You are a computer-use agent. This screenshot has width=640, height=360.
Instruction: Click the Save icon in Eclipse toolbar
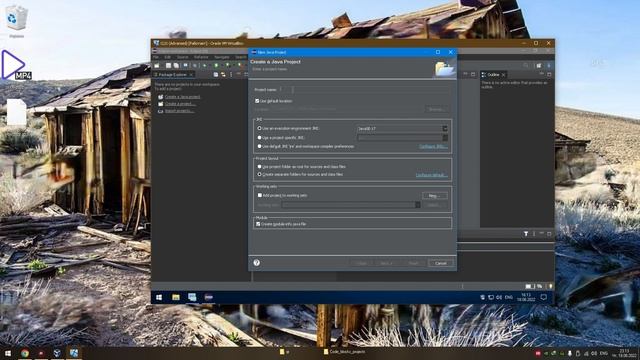click(x=168, y=65)
